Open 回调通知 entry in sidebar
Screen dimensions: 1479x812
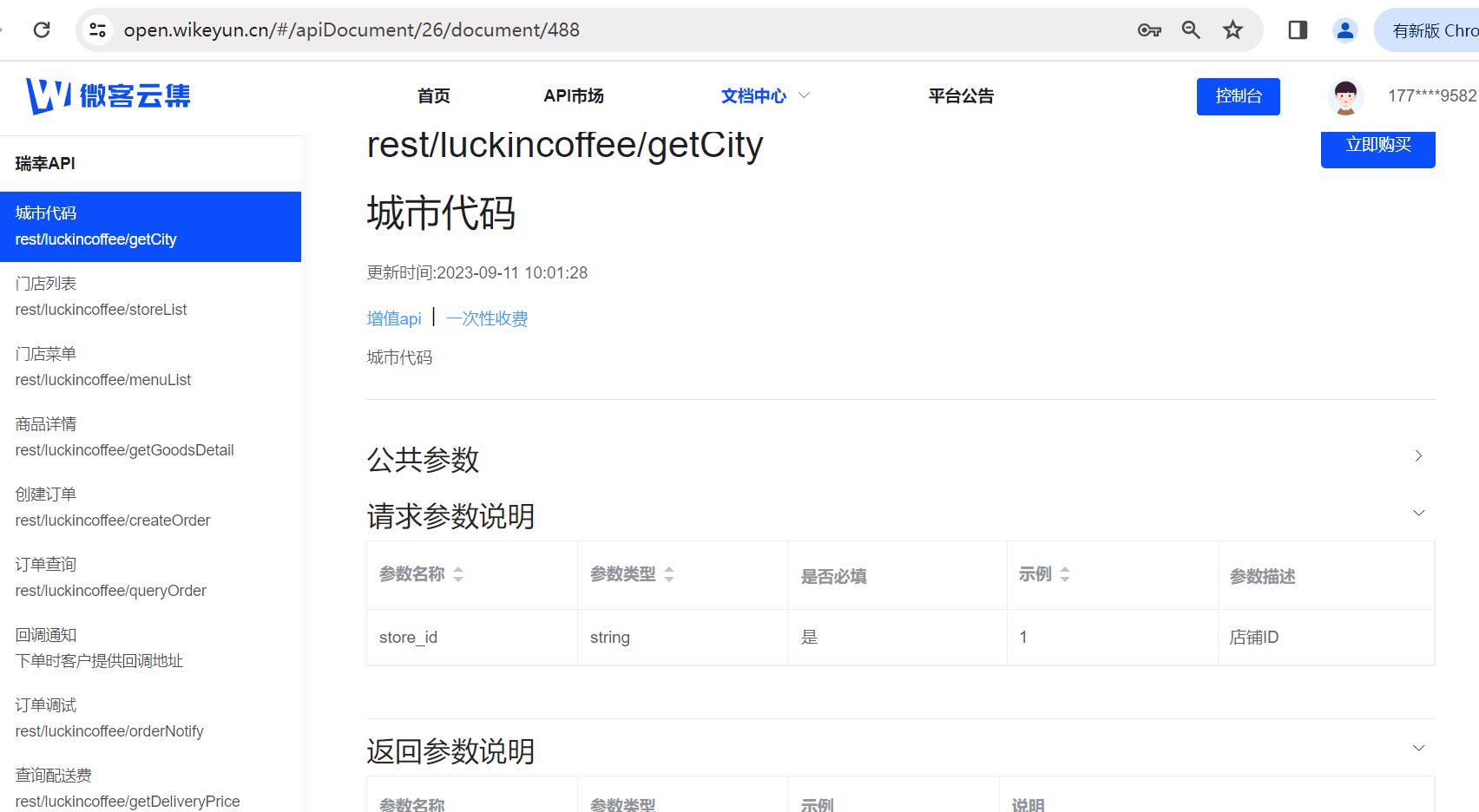150,648
